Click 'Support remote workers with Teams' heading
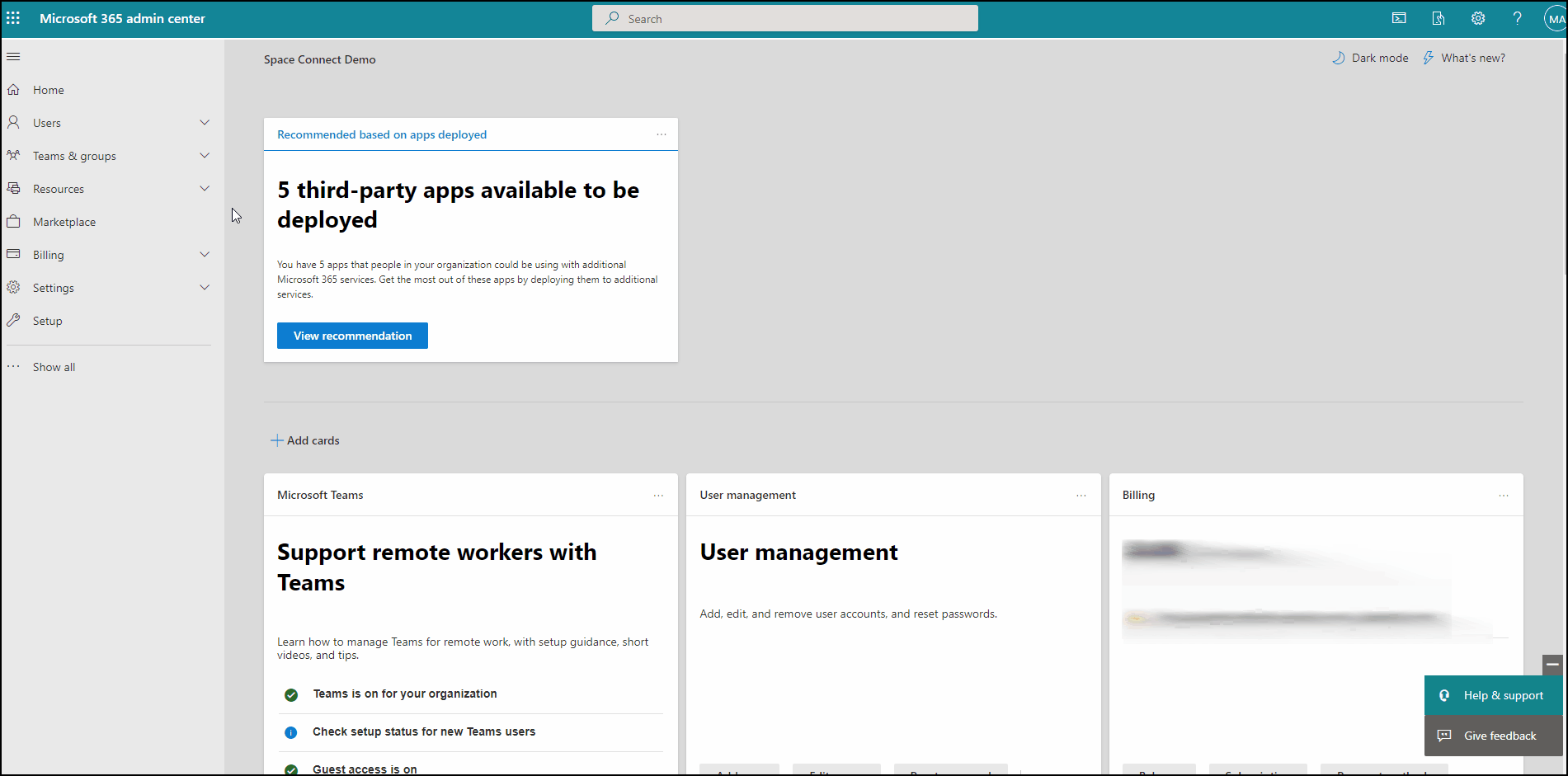Image resolution: width=1568 pixels, height=776 pixels. point(437,567)
